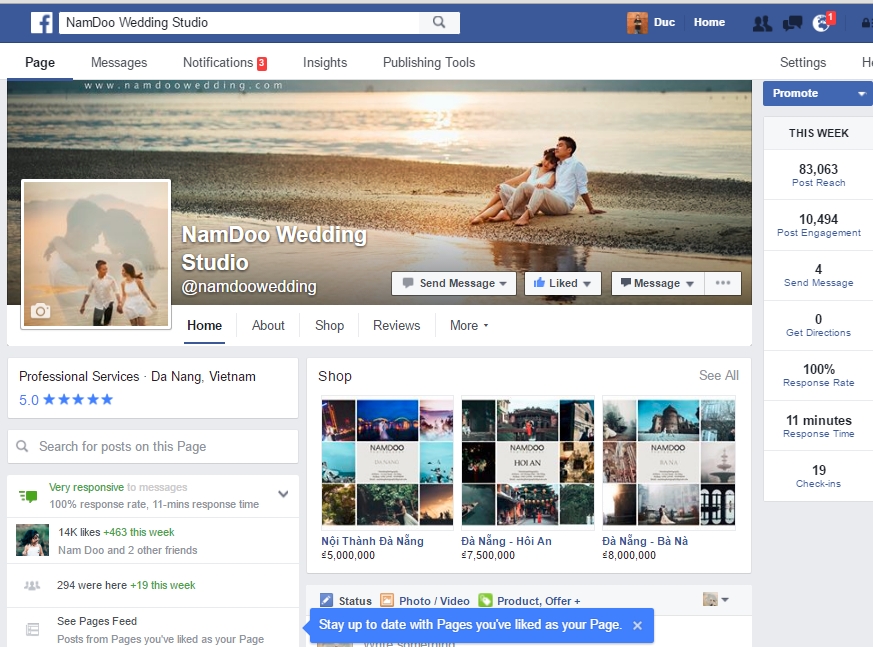The height and width of the screenshot is (647, 873).
Task: Open the Hội An collage thumbnail
Action: (x=528, y=463)
